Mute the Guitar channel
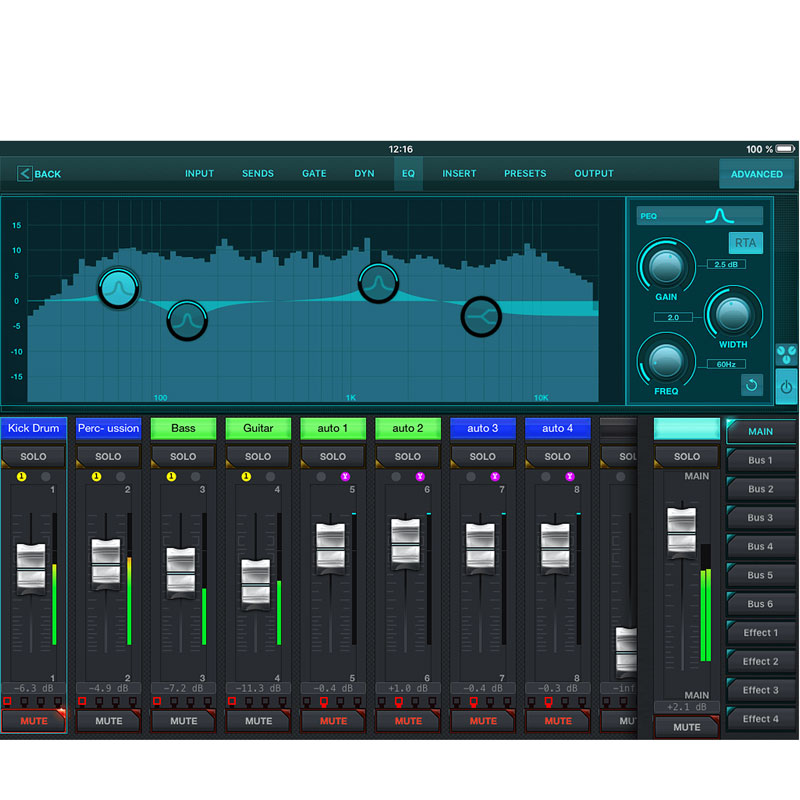Viewport: 800px width, 800px height. pos(258,720)
